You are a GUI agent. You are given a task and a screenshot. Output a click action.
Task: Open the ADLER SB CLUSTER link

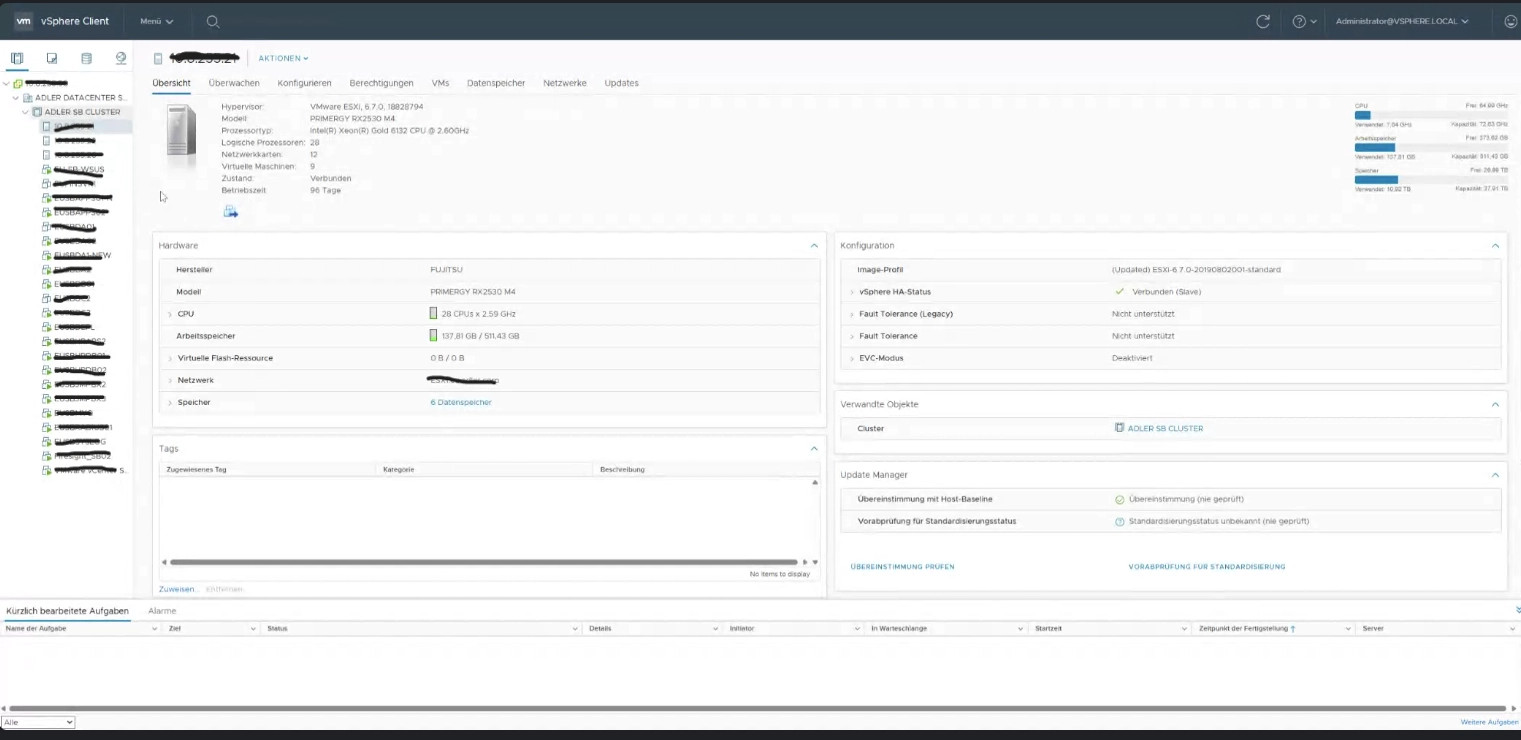pyautogui.click(x=1165, y=428)
